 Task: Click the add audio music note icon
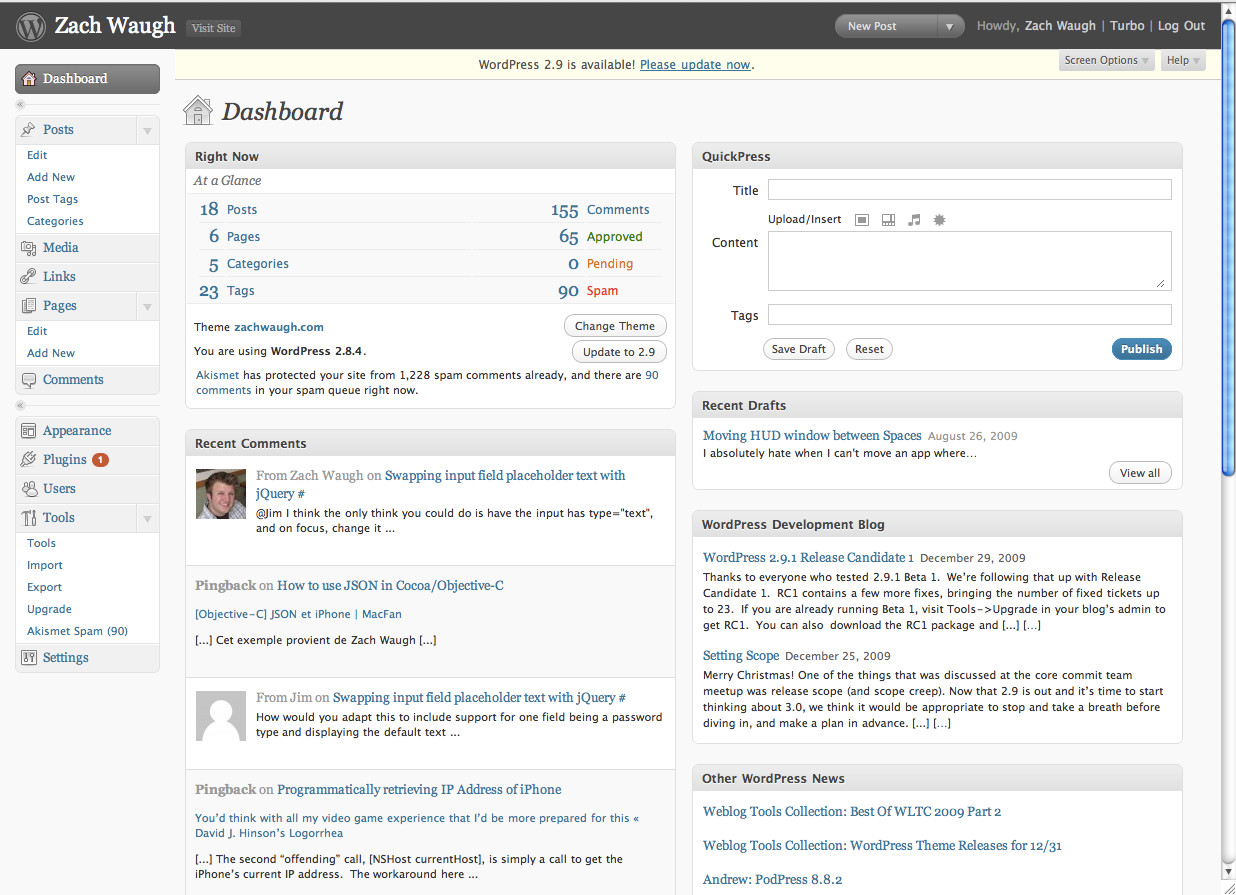[x=914, y=220]
